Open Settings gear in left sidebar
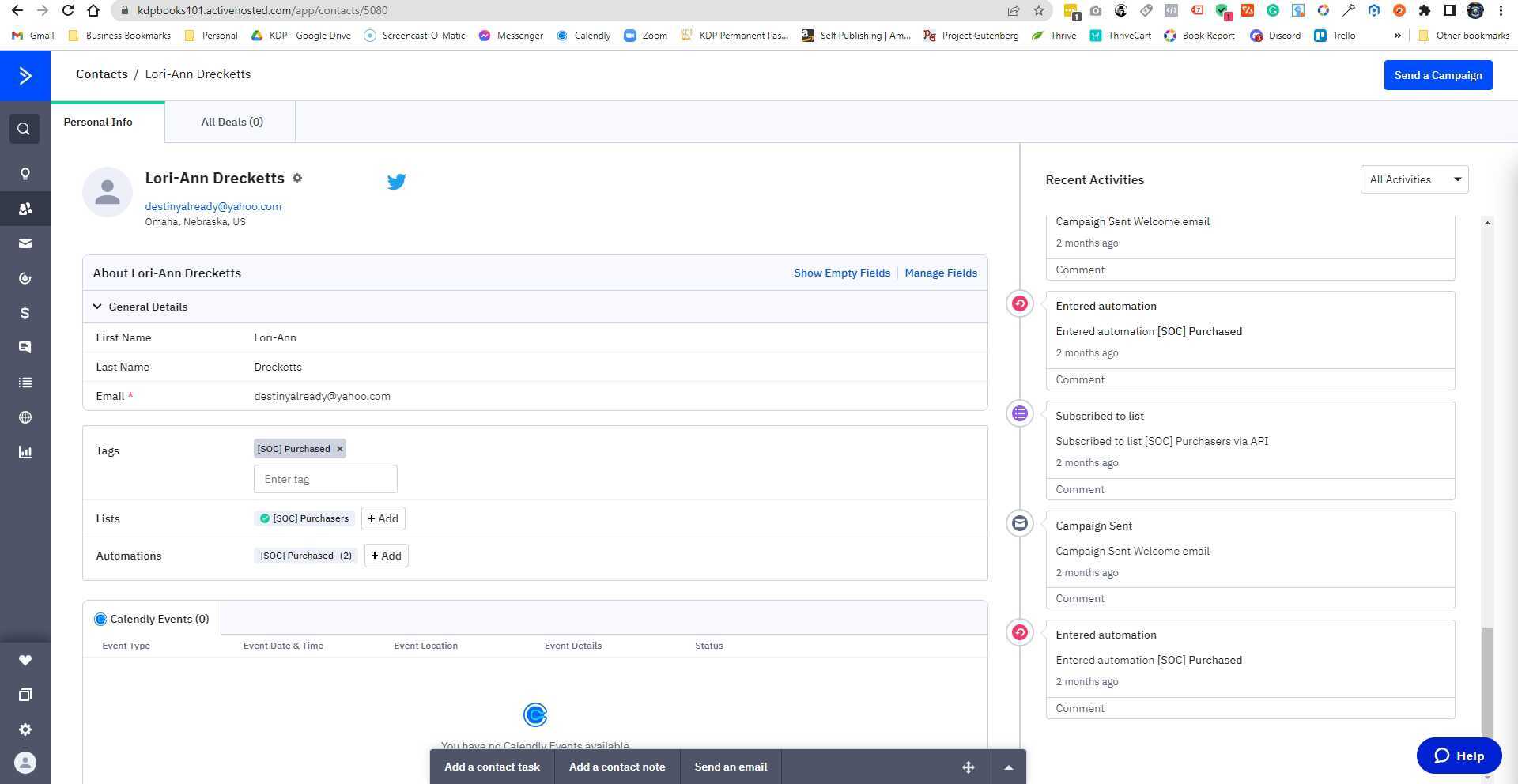 (25, 729)
